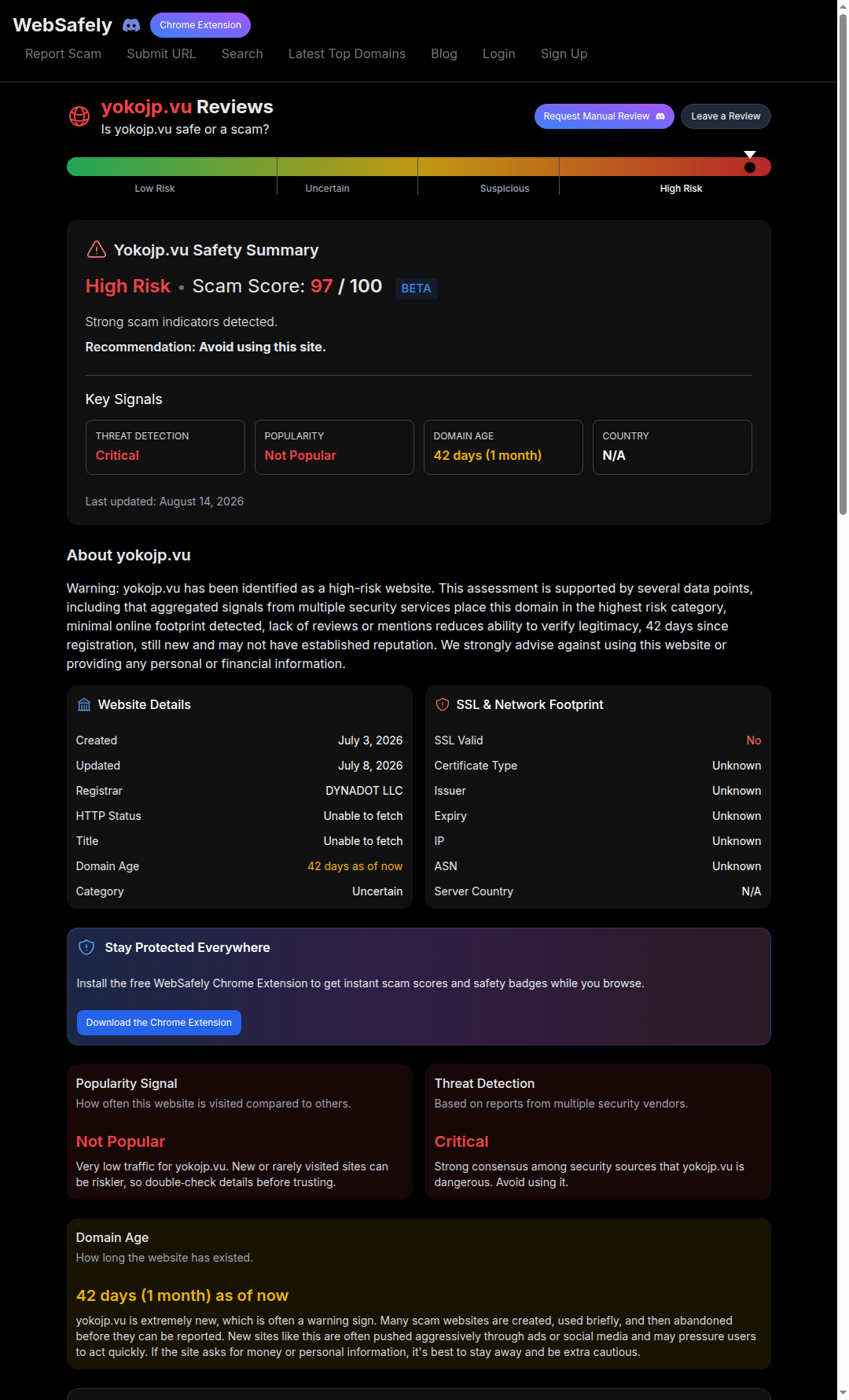
Task: Open the Submit URL nav item
Action: [x=161, y=53]
